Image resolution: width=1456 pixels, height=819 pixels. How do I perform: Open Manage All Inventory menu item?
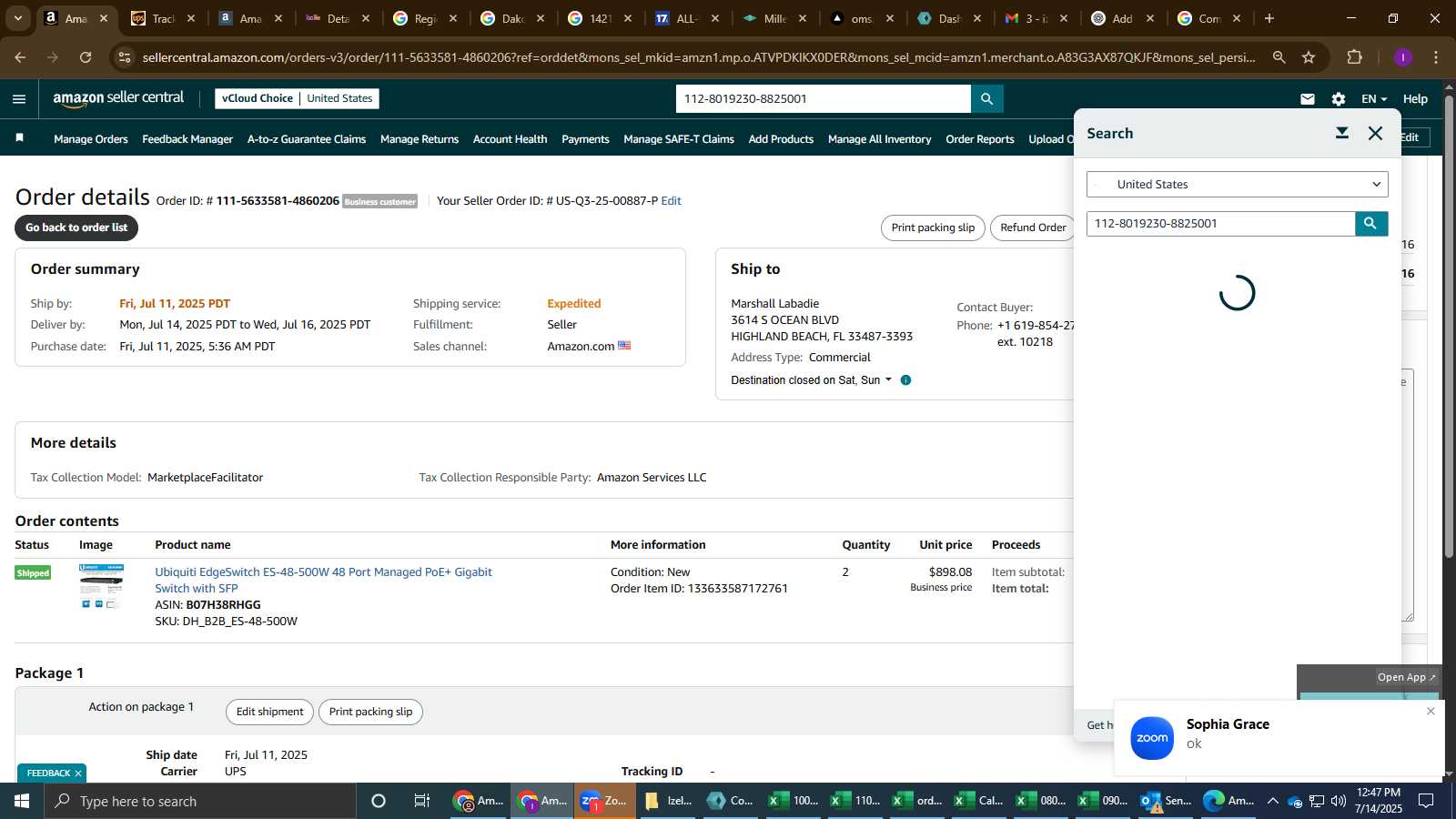click(879, 139)
